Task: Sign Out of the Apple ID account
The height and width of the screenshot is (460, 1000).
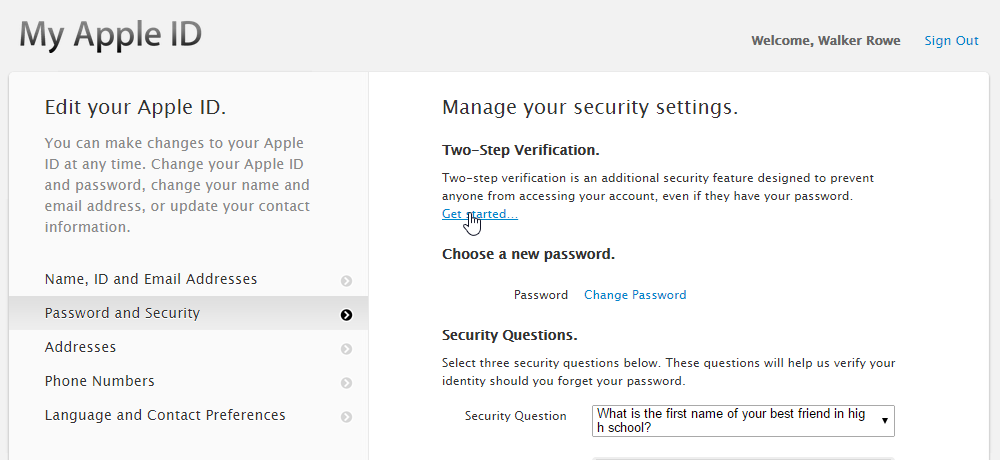Action: 952,41
